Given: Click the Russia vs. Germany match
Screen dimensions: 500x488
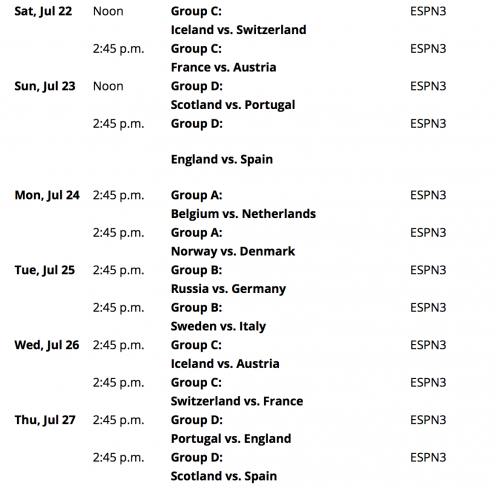Looking at the screenshot, I should pyautogui.click(x=228, y=289).
